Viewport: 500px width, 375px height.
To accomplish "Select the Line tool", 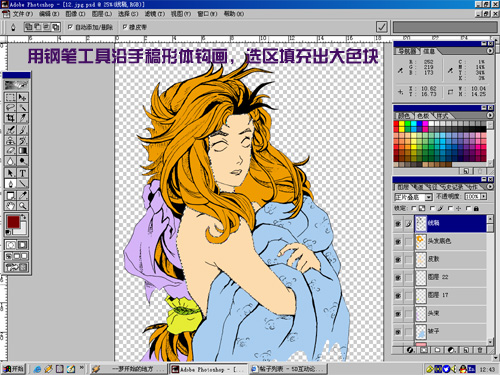I will pos(22,183).
